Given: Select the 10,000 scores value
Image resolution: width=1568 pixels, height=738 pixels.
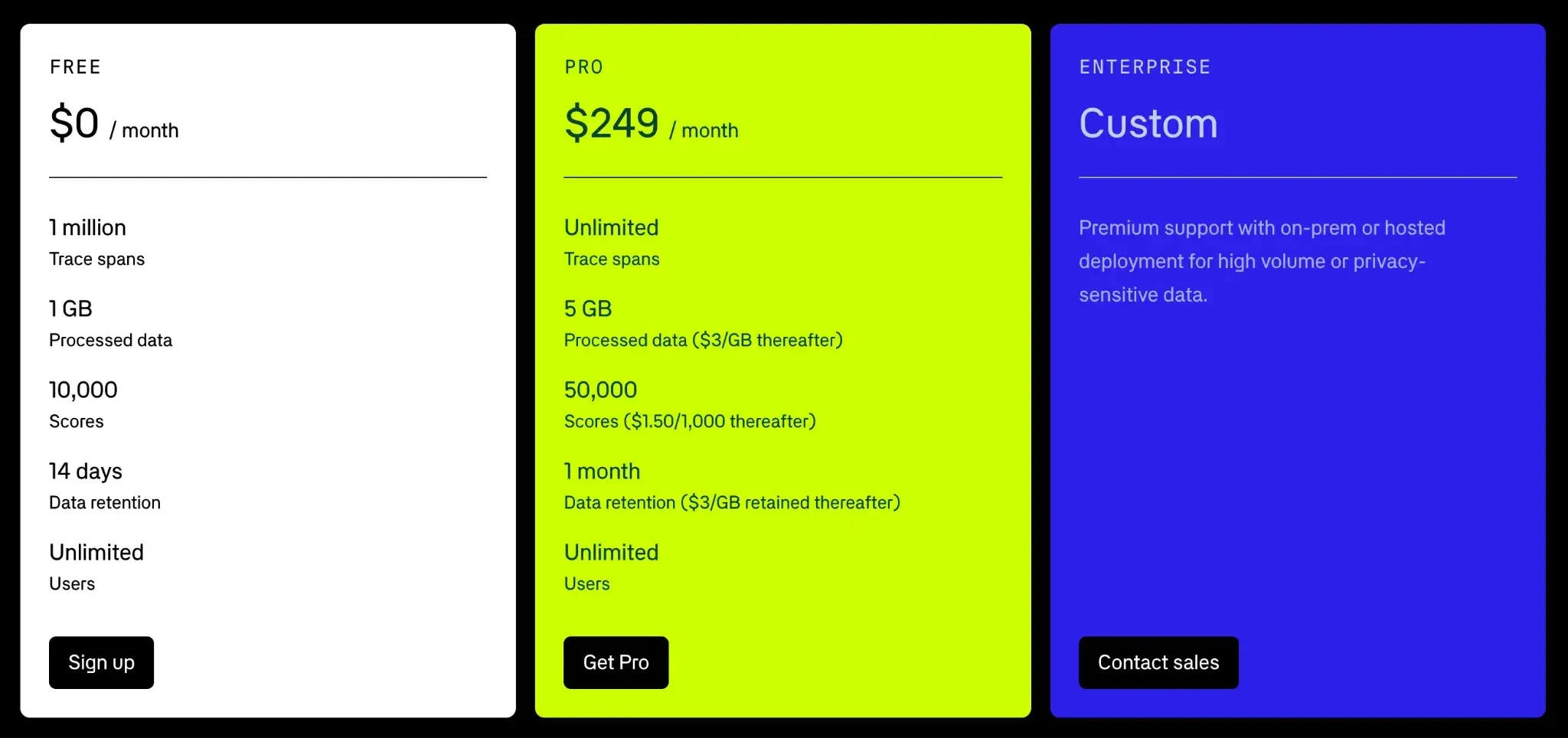Looking at the screenshot, I should (x=83, y=390).
